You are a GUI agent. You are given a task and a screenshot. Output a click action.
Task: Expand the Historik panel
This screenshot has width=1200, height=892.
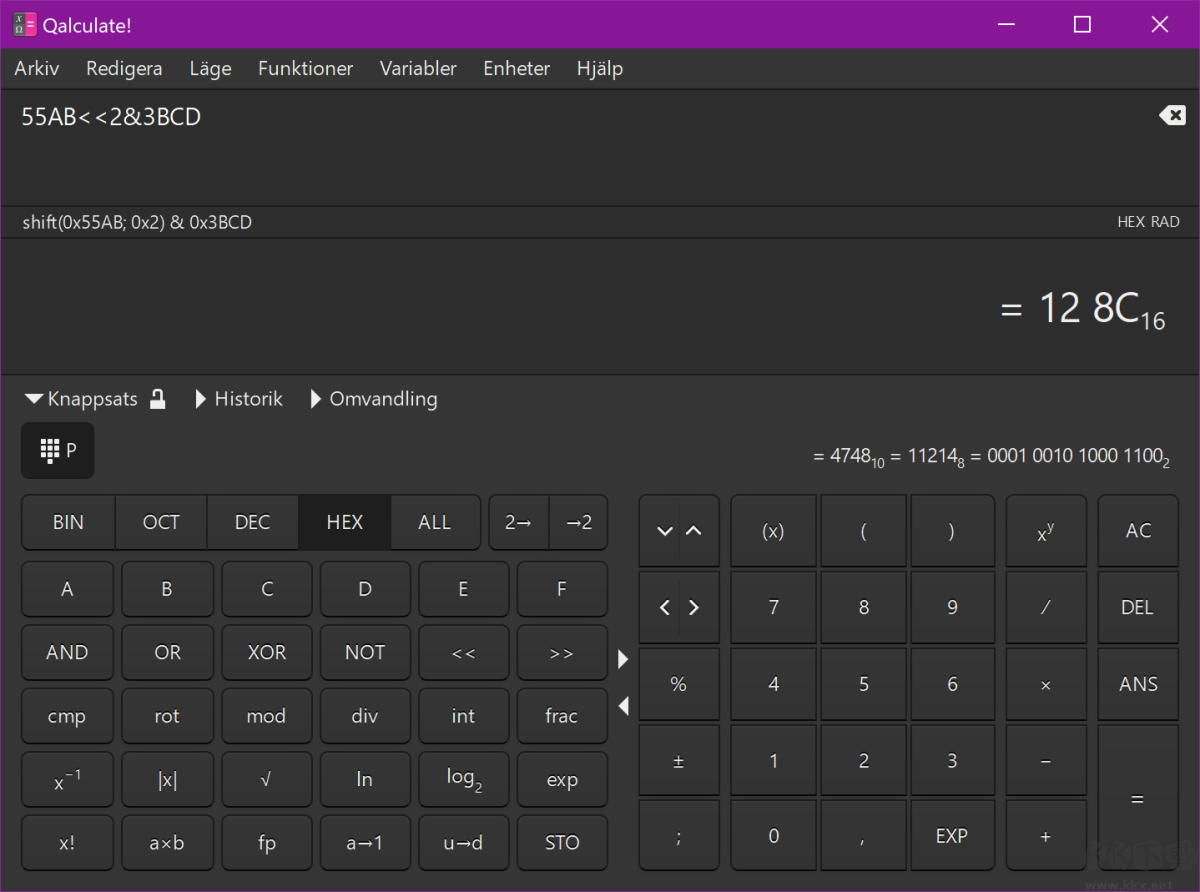[238, 399]
